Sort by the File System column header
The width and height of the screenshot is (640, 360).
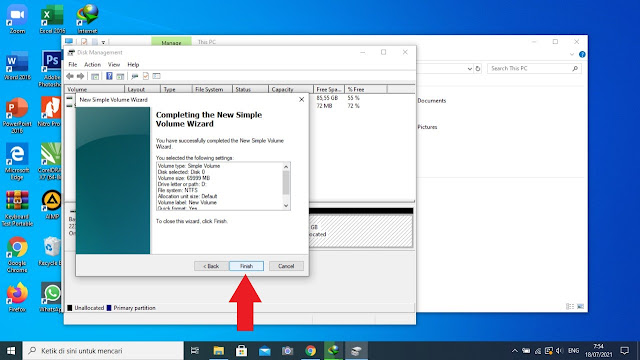pyautogui.click(x=212, y=89)
